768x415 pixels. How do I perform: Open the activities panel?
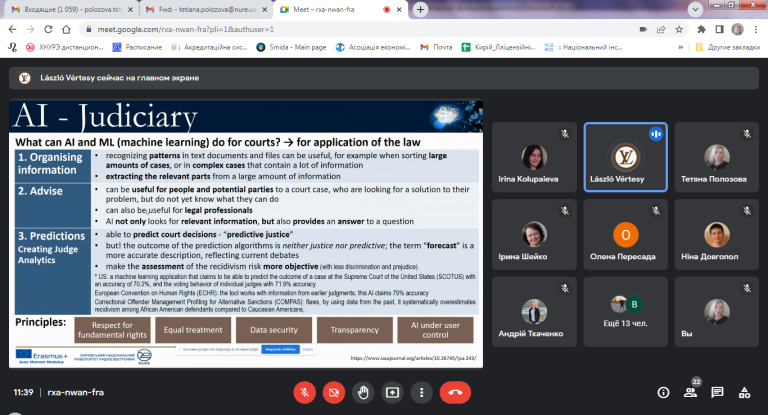(x=744, y=392)
